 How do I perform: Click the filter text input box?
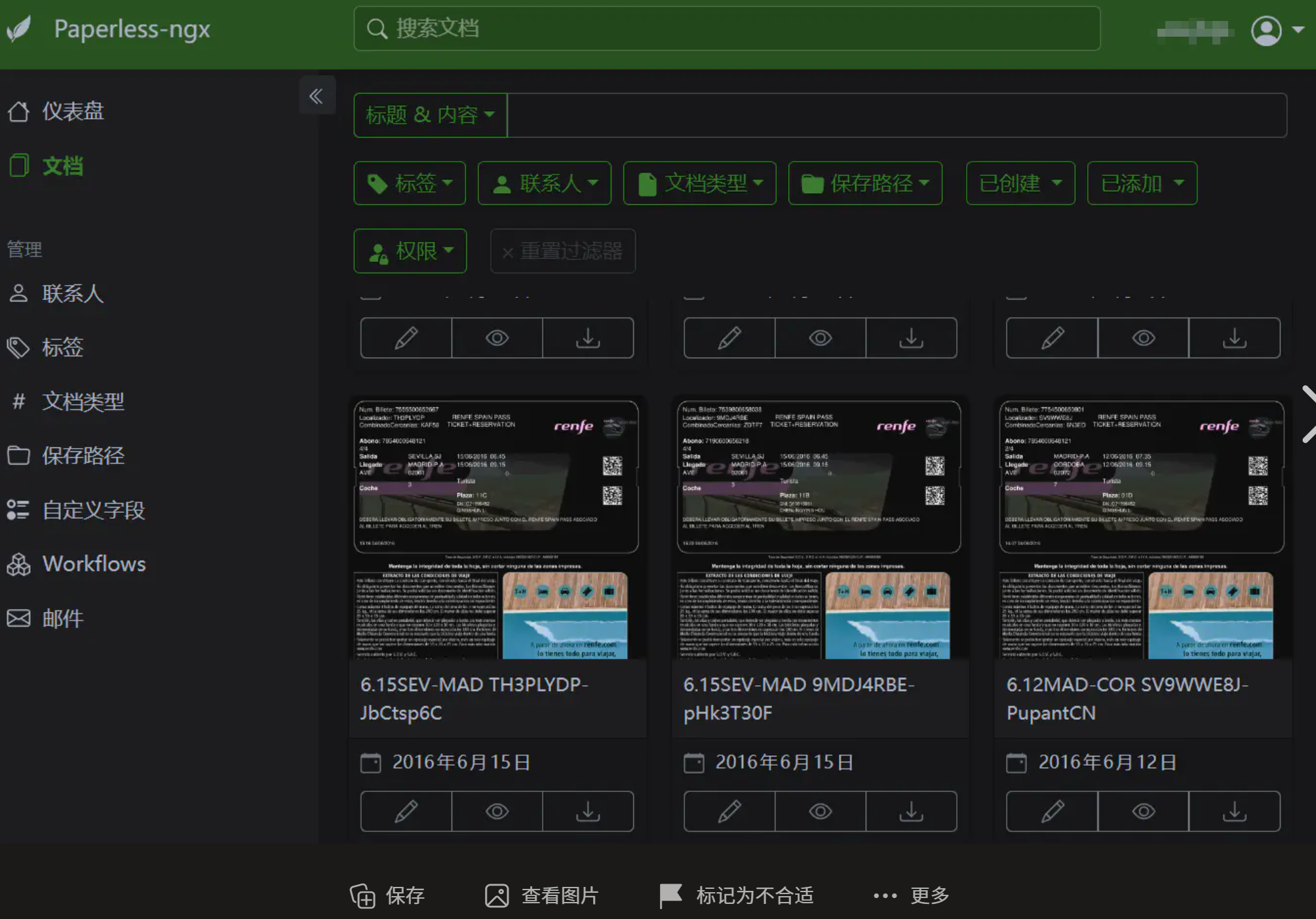(897, 115)
